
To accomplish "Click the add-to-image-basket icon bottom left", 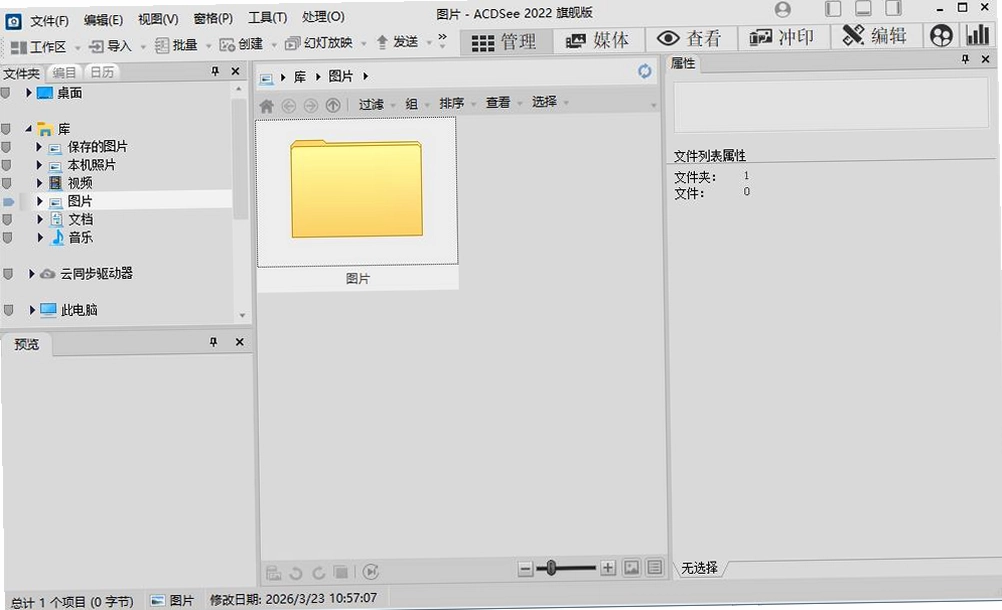I will (274, 572).
